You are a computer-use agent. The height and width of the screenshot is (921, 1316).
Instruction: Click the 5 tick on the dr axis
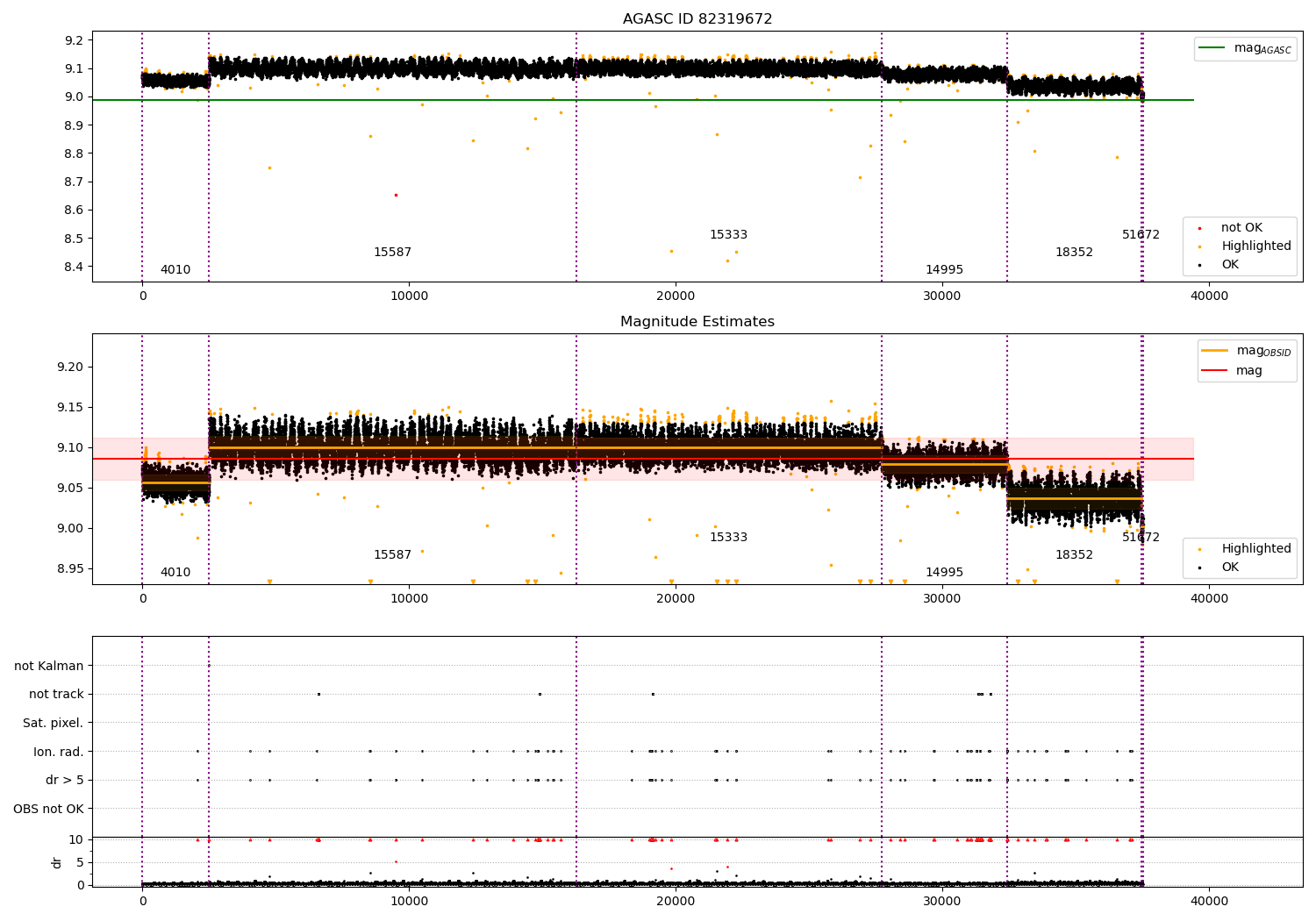click(80, 862)
